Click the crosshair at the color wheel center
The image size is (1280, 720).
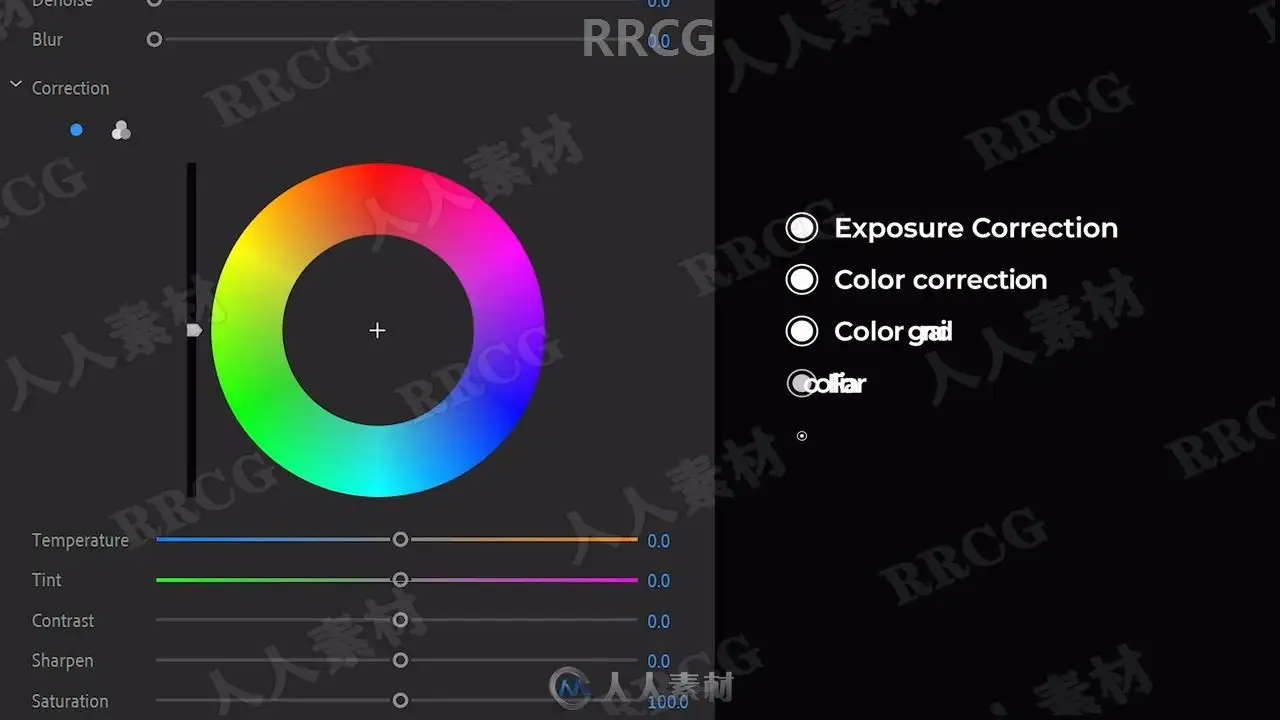pyautogui.click(x=377, y=330)
